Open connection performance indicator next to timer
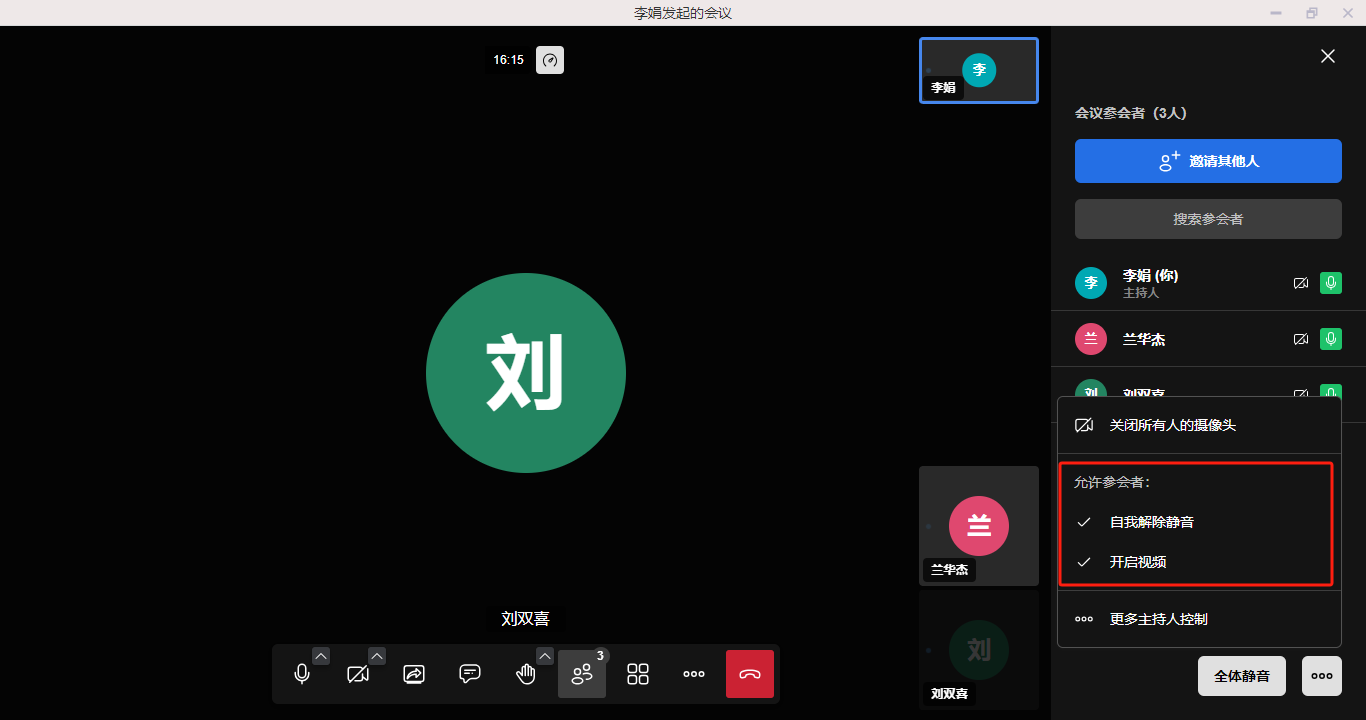 pyautogui.click(x=550, y=60)
